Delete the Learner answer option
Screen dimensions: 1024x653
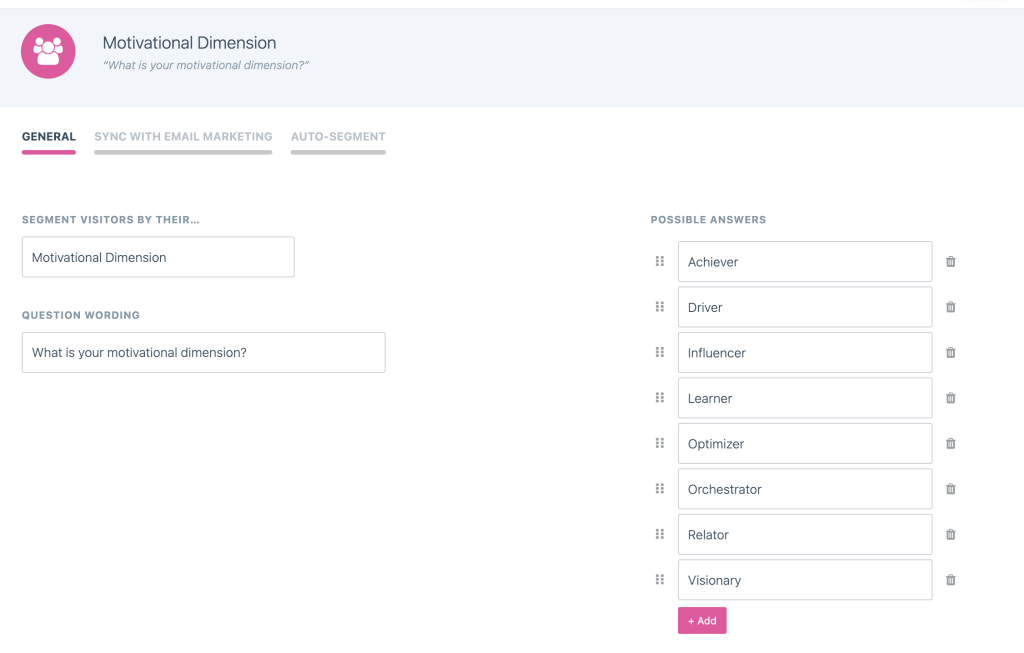(950, 398)
